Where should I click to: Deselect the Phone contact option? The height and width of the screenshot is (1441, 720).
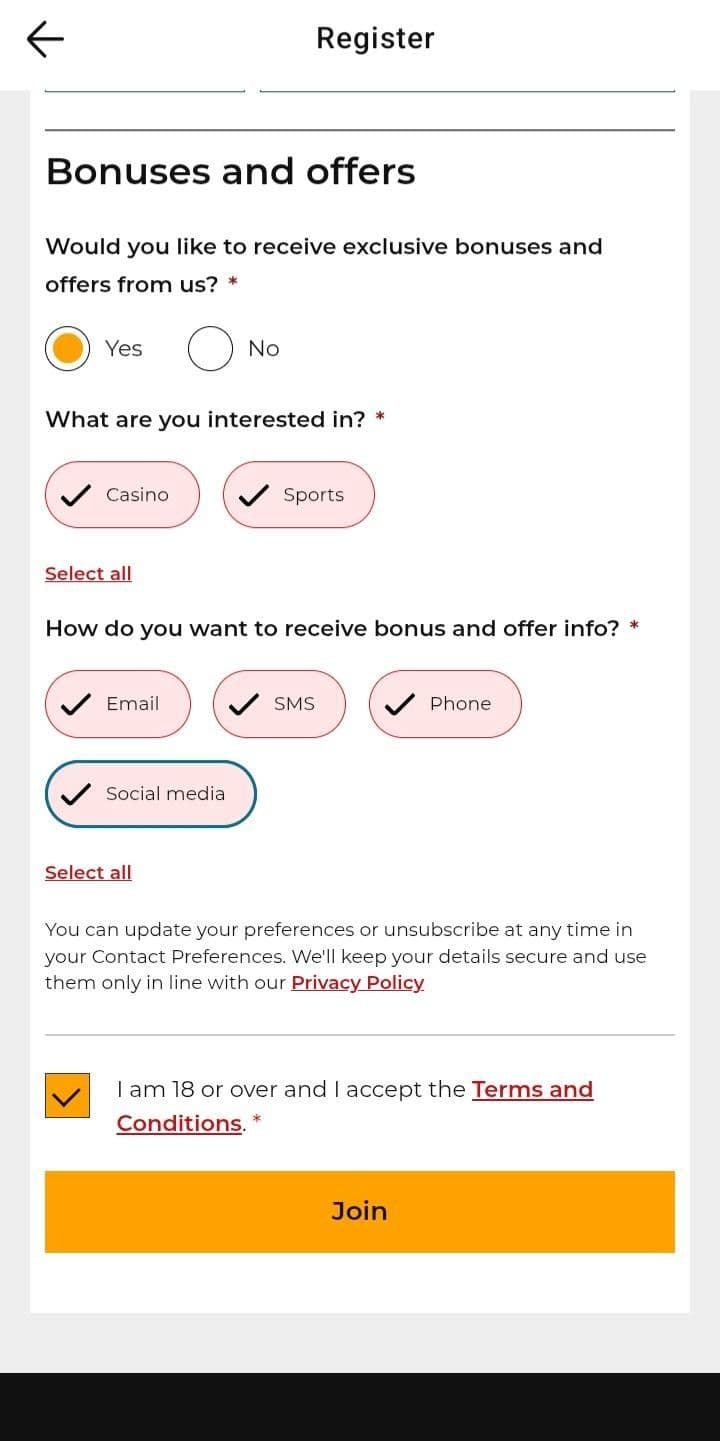pos(445,704)
